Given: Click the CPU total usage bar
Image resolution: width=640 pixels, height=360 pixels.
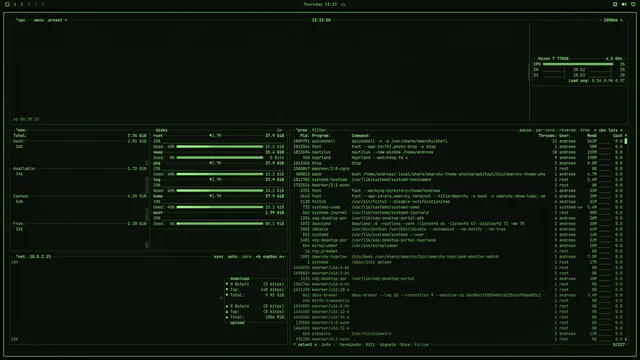Looking at the screenshot, I should pos(578,64).
